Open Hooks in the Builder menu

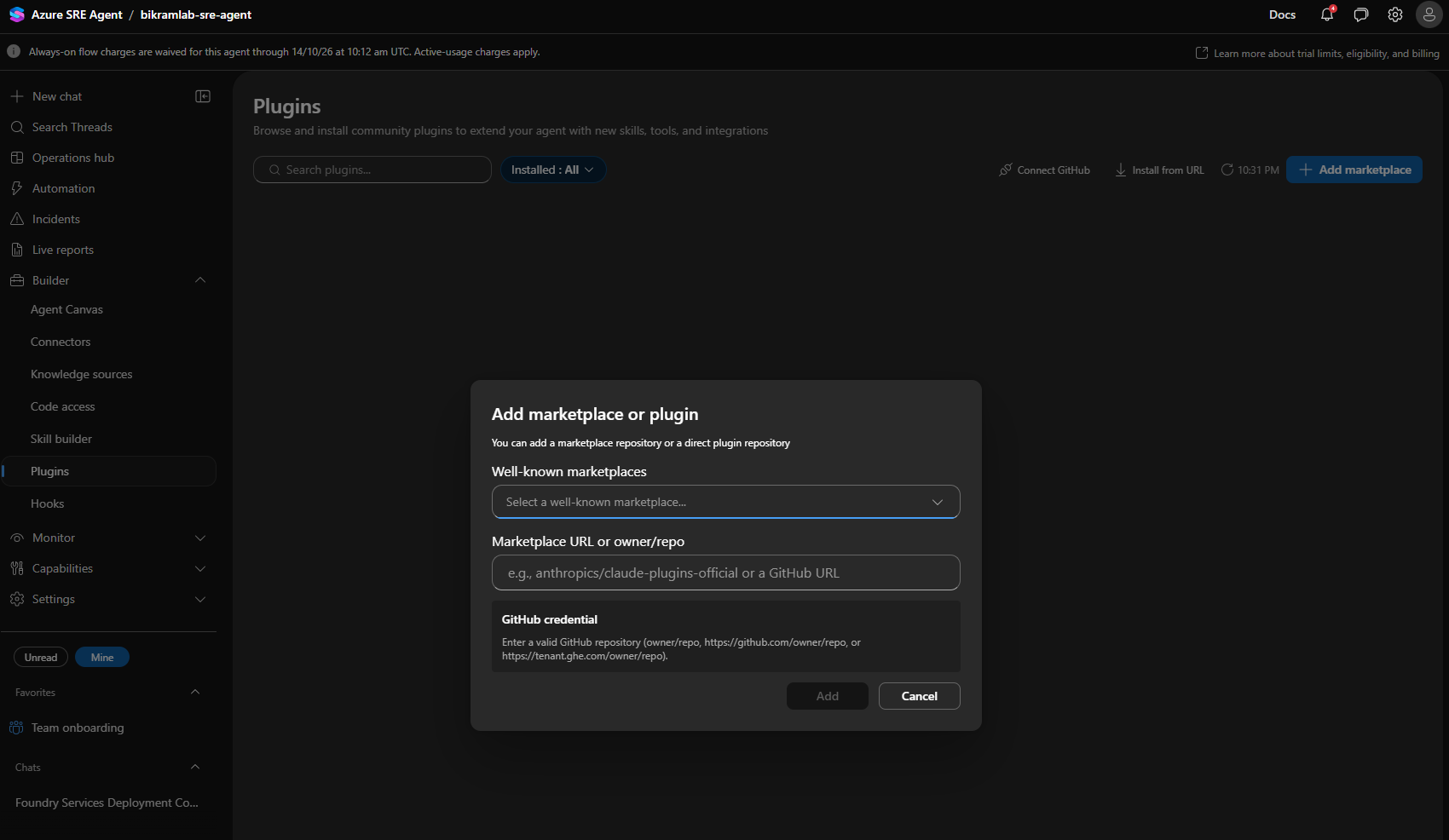(48, 503)
